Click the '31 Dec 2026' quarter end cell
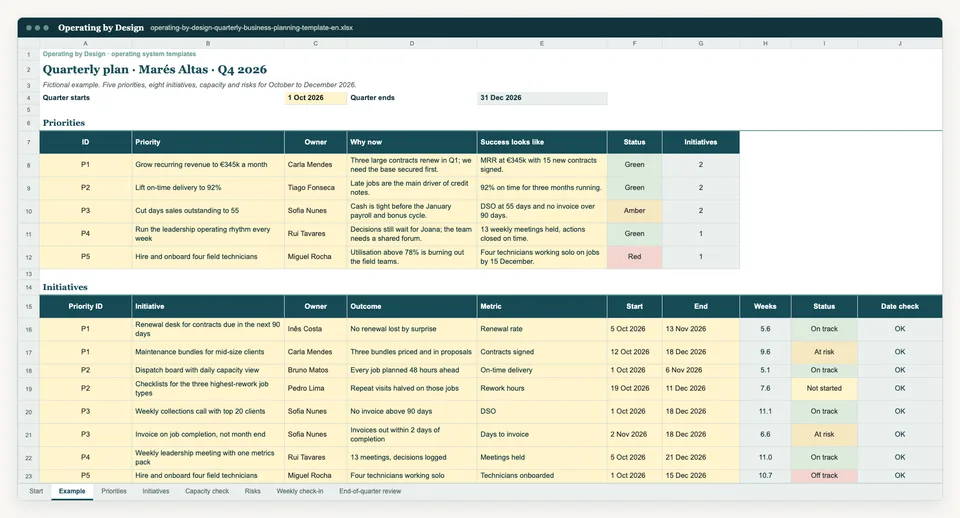The width and height of the screenshot is (960, 518). [542, 98]
